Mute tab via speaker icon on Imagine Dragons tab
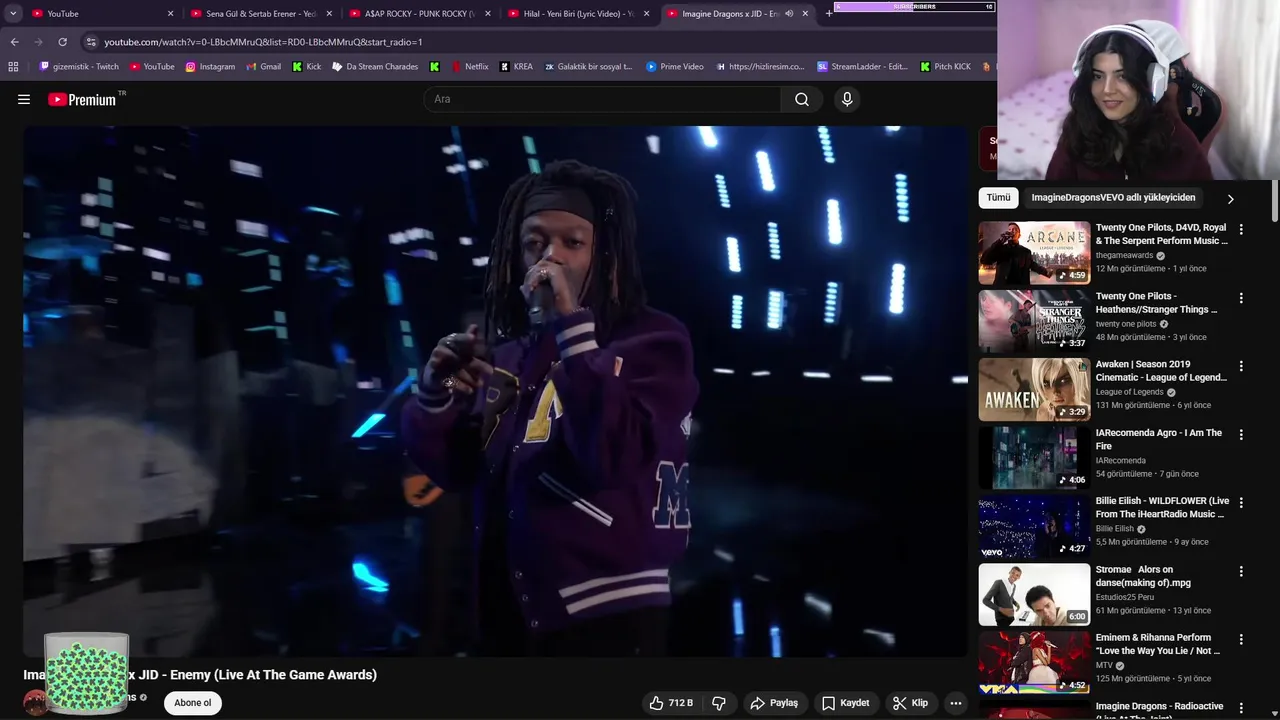Viewport: 1280px width, 720px height. (x=789, y=13)
